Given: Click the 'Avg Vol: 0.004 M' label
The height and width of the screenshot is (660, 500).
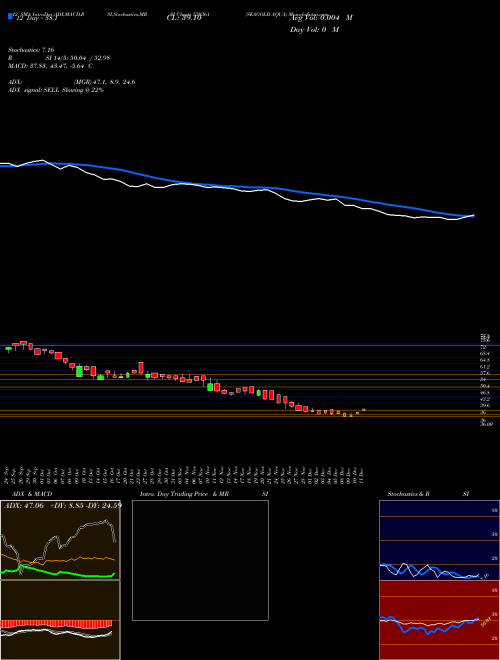Looking at the screenshot, I should [321, 18].
